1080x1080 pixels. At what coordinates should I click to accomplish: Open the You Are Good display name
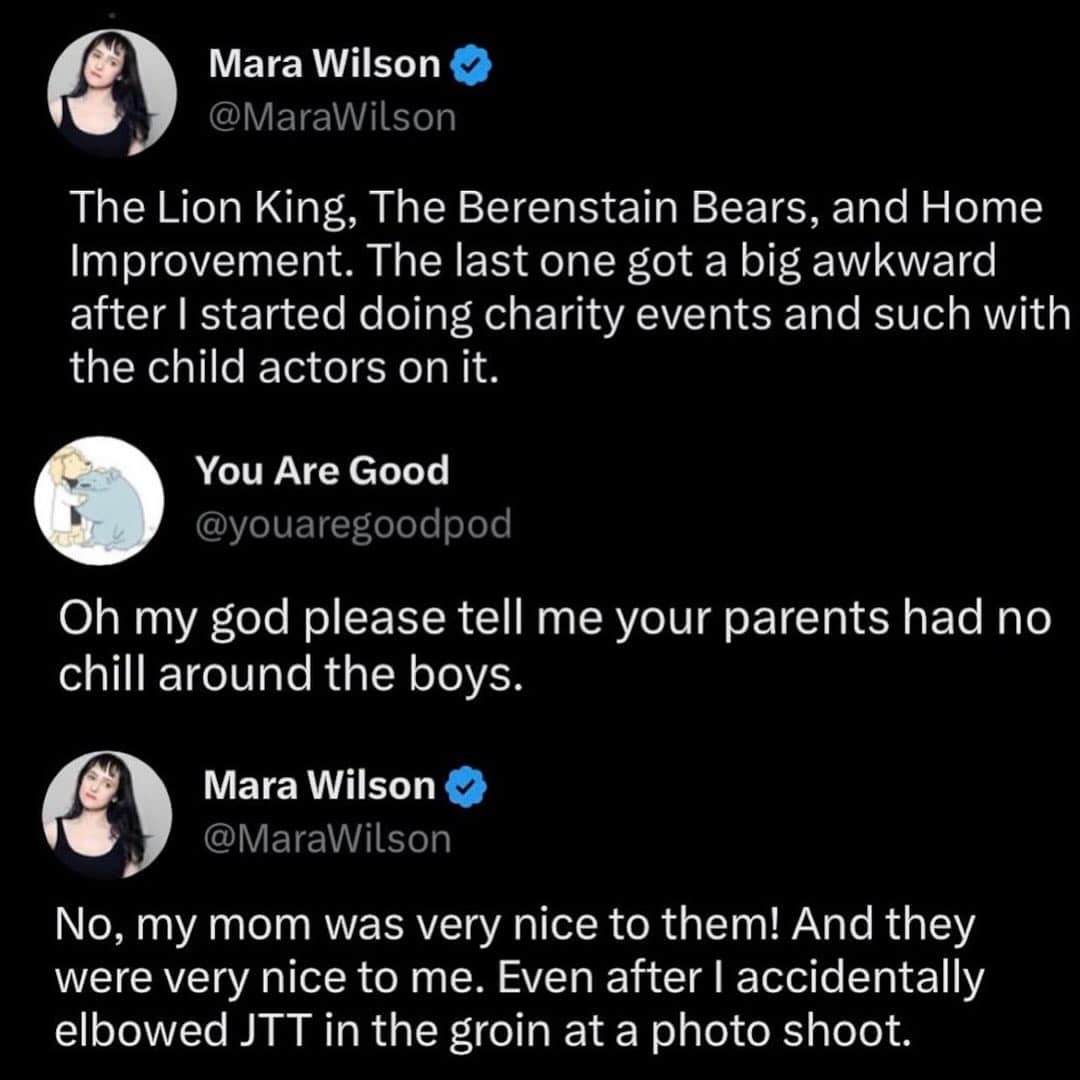click(x=321, y=470)
